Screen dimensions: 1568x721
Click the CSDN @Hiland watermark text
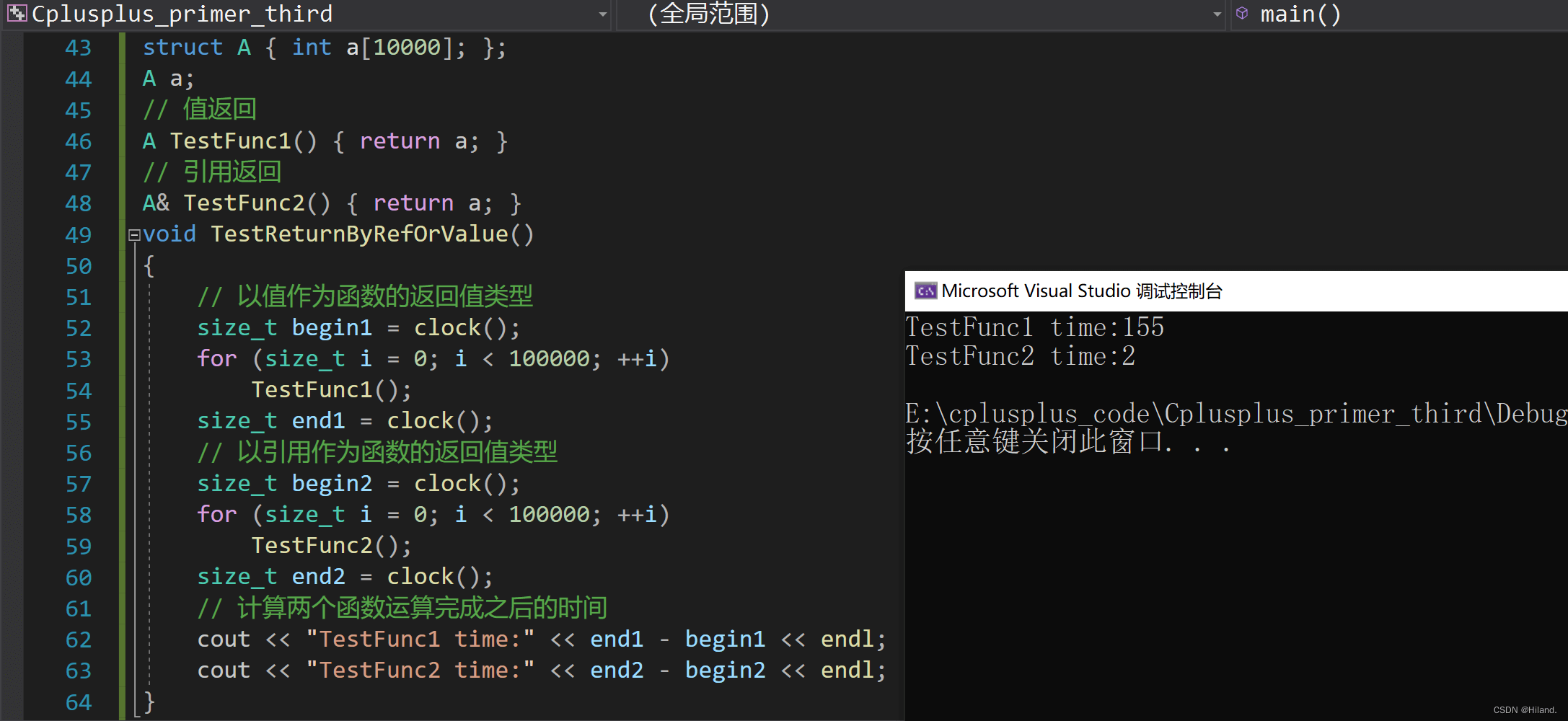pos(1524,710)
